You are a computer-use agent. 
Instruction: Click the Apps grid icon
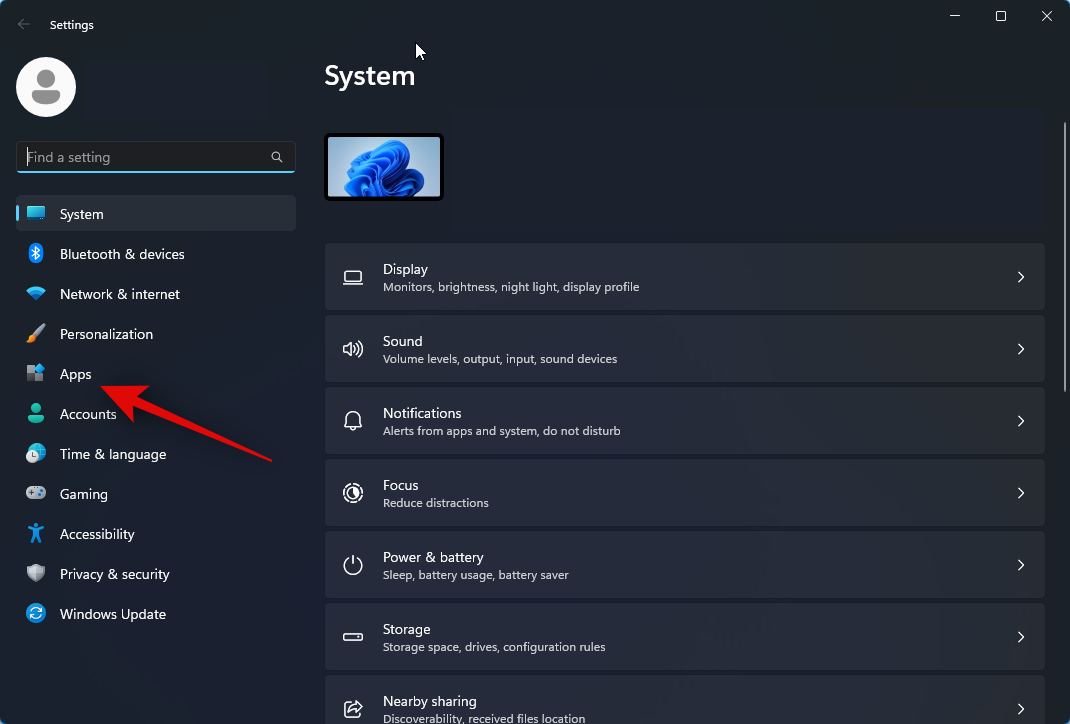35,373
